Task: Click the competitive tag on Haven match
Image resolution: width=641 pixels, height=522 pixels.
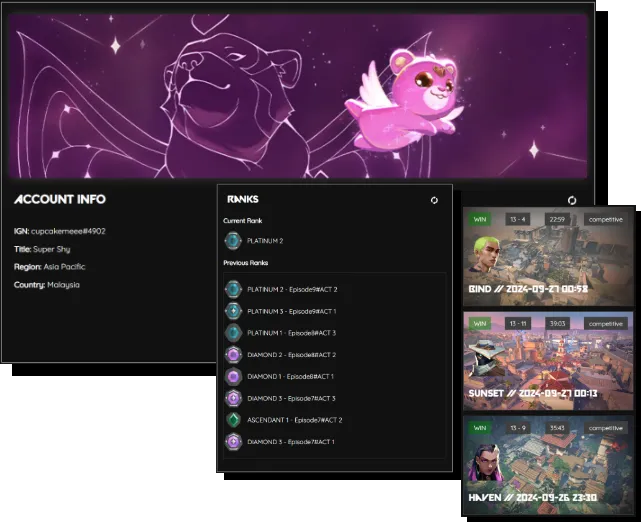Action: click(605, 428)
